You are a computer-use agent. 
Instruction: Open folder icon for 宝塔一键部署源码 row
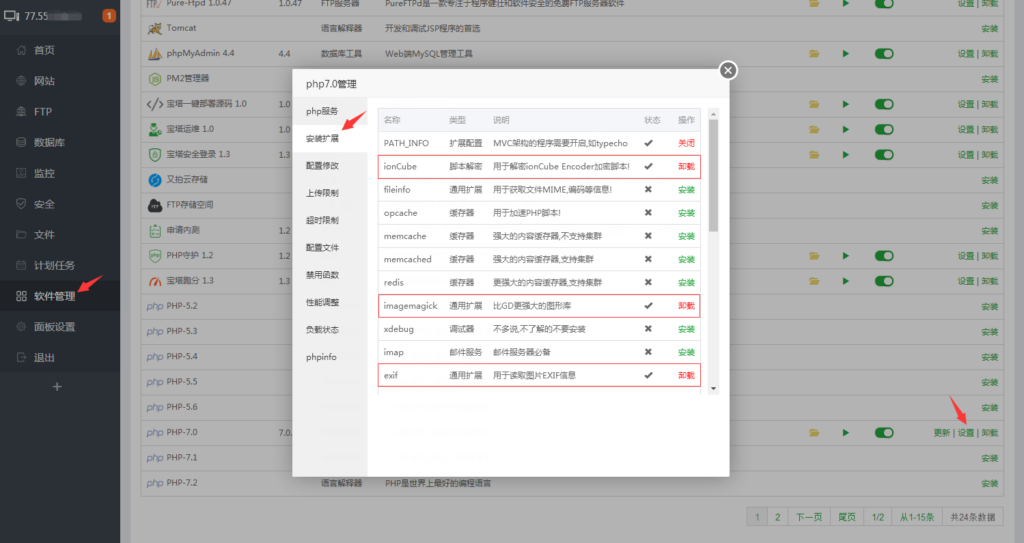(x=814, y=104)
